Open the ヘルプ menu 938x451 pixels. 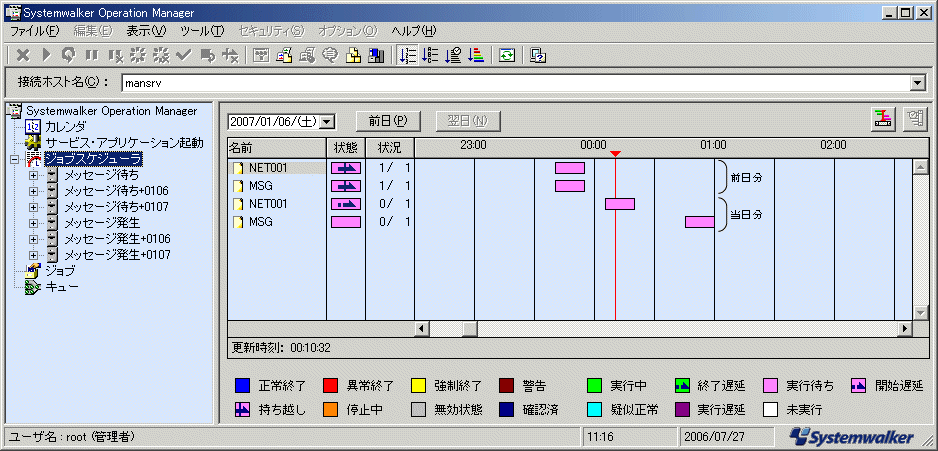click(413, 31)
